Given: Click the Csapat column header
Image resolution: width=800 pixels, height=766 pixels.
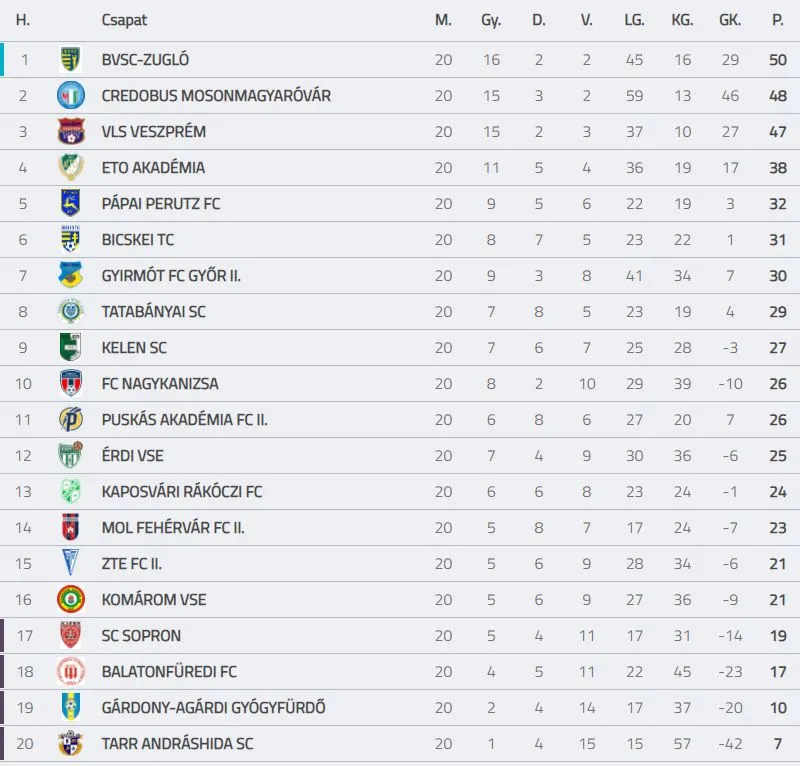Looking at the screenshot, I should point(124,20).
